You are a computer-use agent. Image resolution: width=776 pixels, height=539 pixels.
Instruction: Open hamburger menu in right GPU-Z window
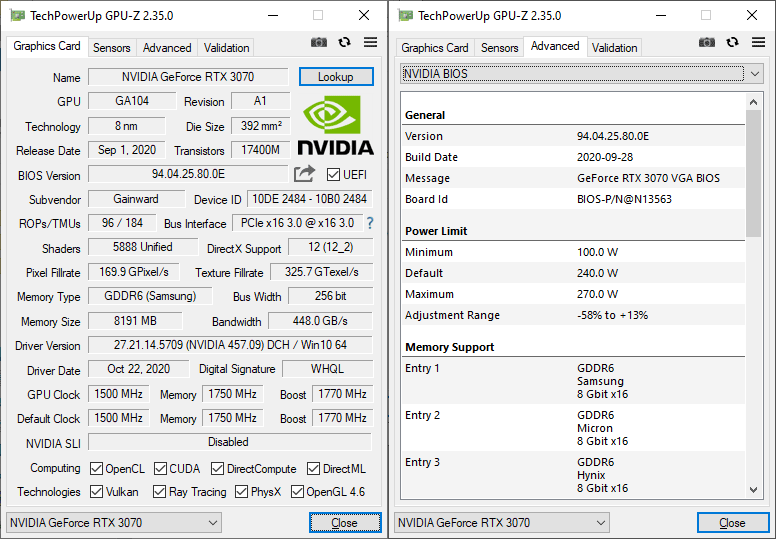(758, 43)
